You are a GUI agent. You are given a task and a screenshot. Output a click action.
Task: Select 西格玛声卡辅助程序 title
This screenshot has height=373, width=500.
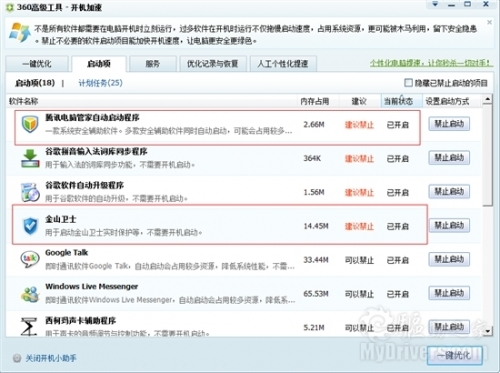point(81,321)
